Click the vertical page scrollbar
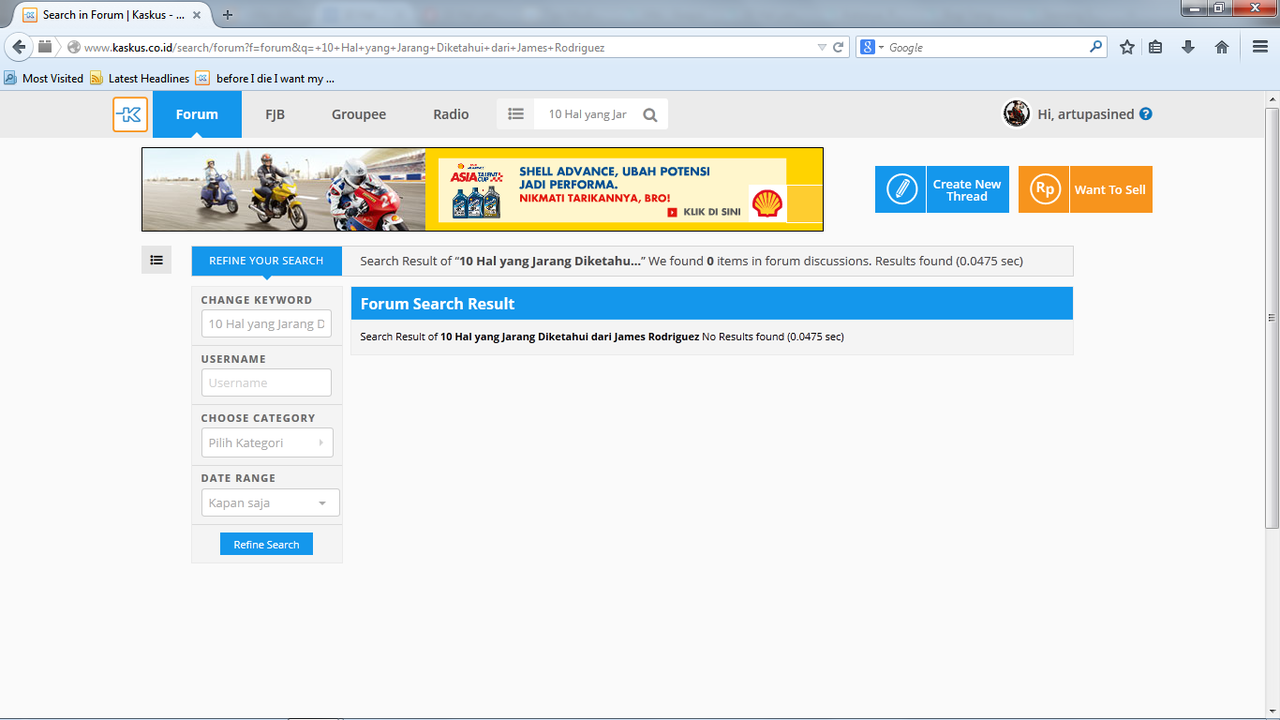This screenshot has height=720, width=1280. click(1272, 318)
